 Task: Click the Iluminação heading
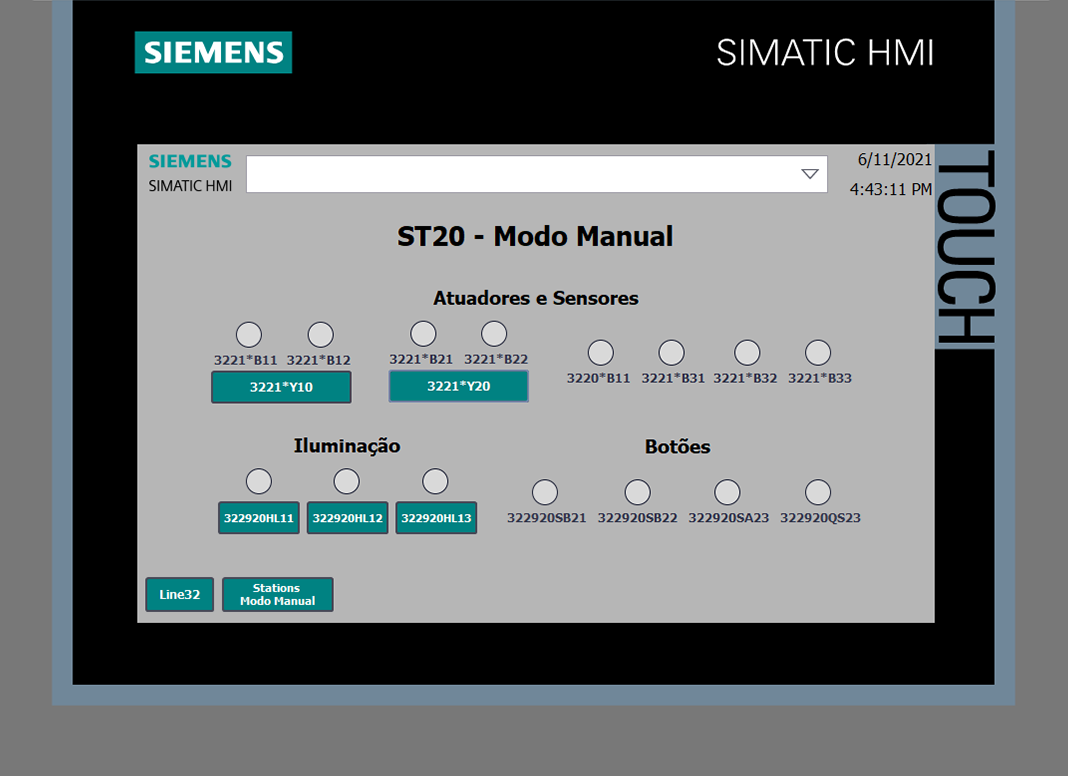[347, 446]
